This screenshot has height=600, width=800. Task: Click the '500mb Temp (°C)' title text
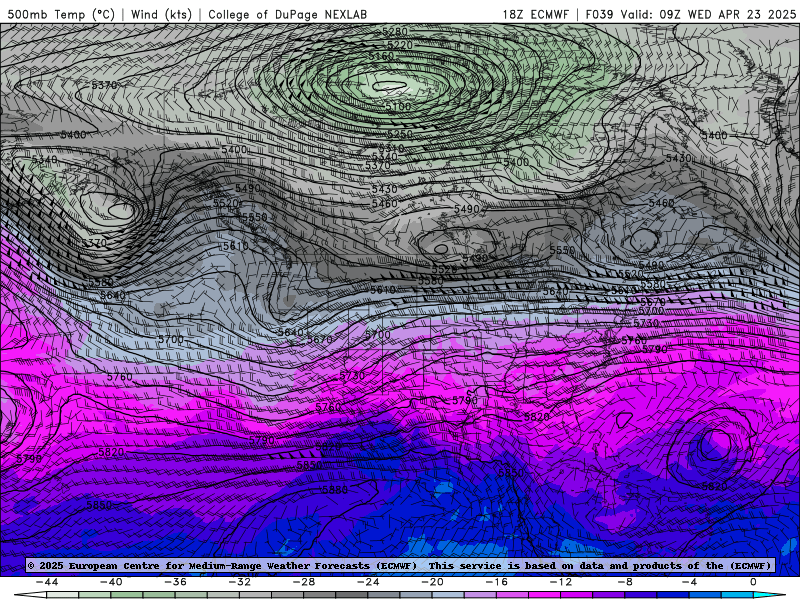click(61, 14)
